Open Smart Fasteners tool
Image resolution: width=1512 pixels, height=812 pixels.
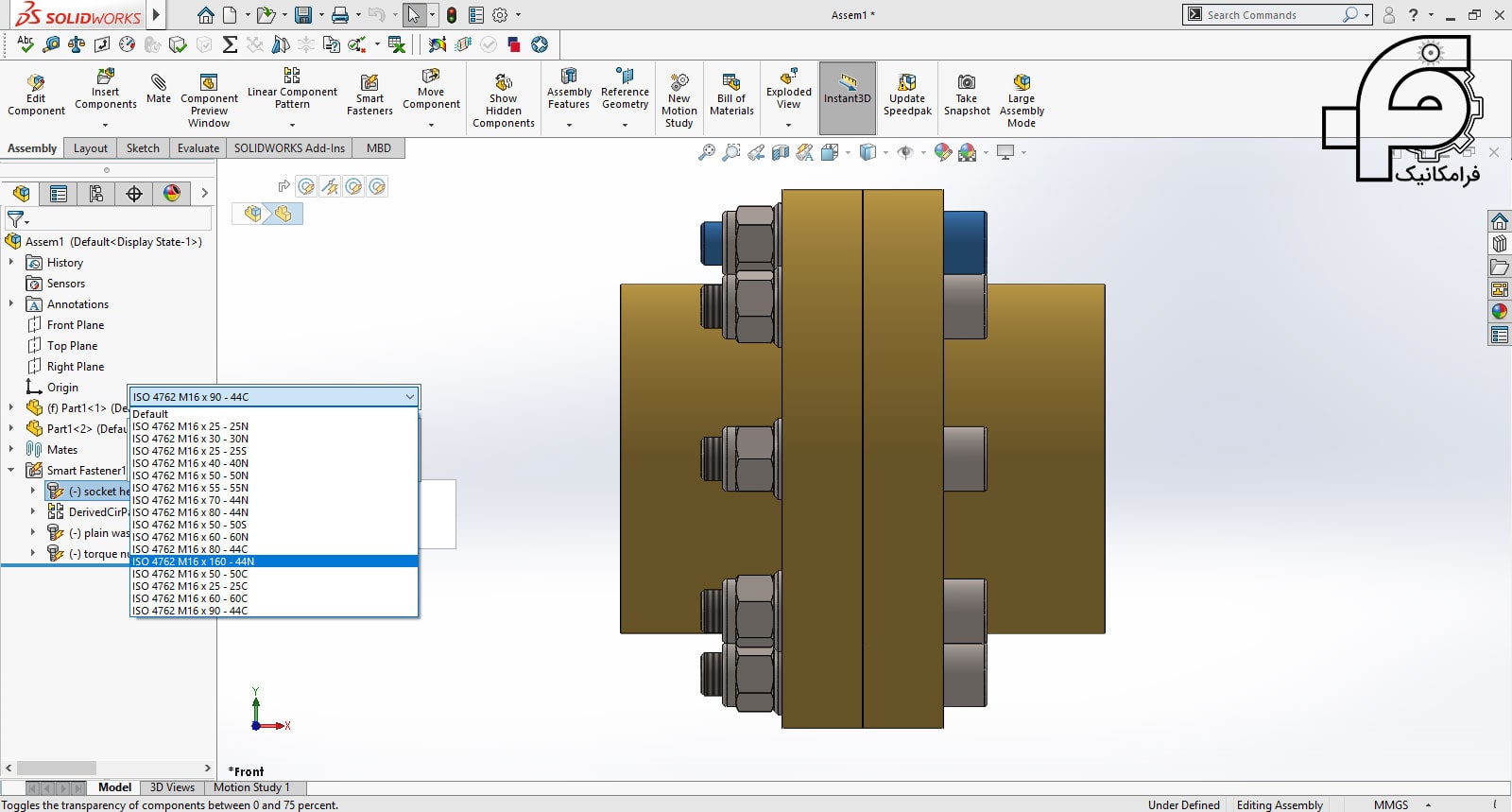[x=369, y=84]
